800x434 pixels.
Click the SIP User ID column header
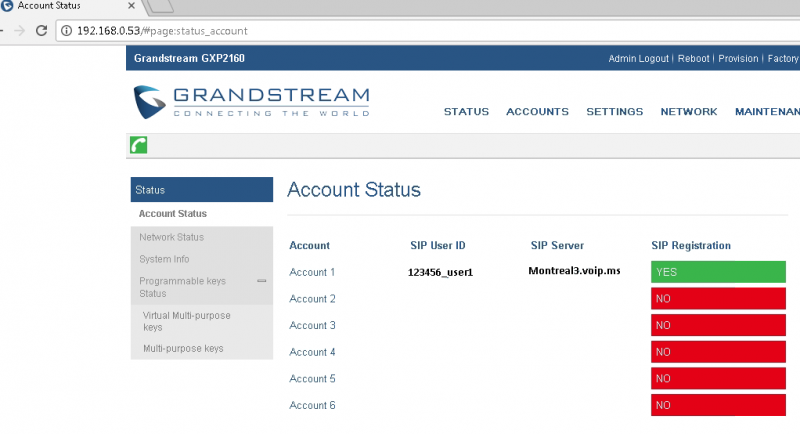click(x=438, y=245)
